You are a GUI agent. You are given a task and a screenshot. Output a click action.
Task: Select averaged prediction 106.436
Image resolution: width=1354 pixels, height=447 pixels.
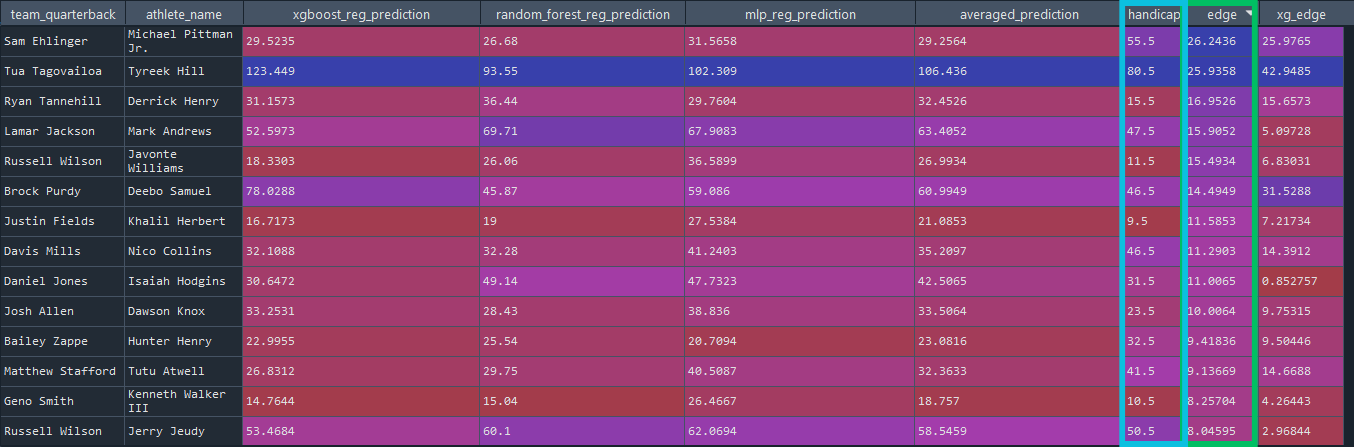[1018, 72]
